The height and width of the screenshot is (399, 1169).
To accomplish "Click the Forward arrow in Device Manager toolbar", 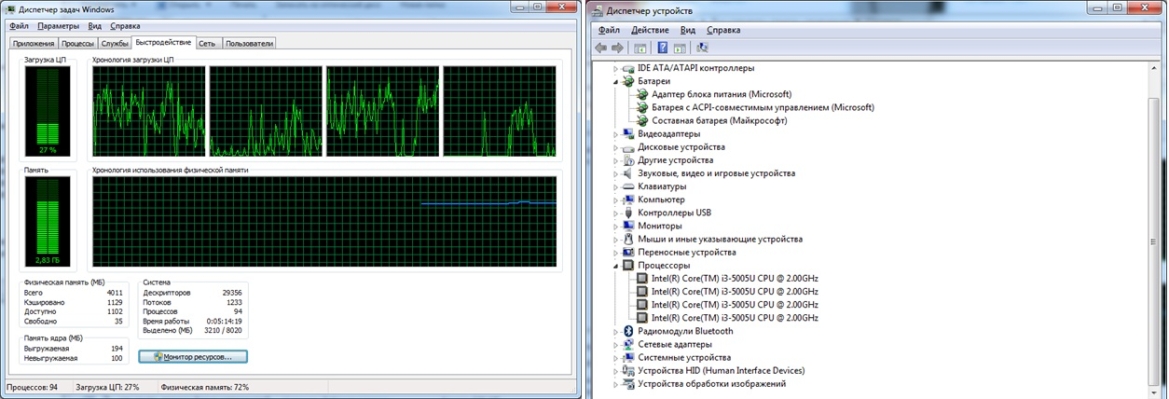I will click(x=617, y=48).
